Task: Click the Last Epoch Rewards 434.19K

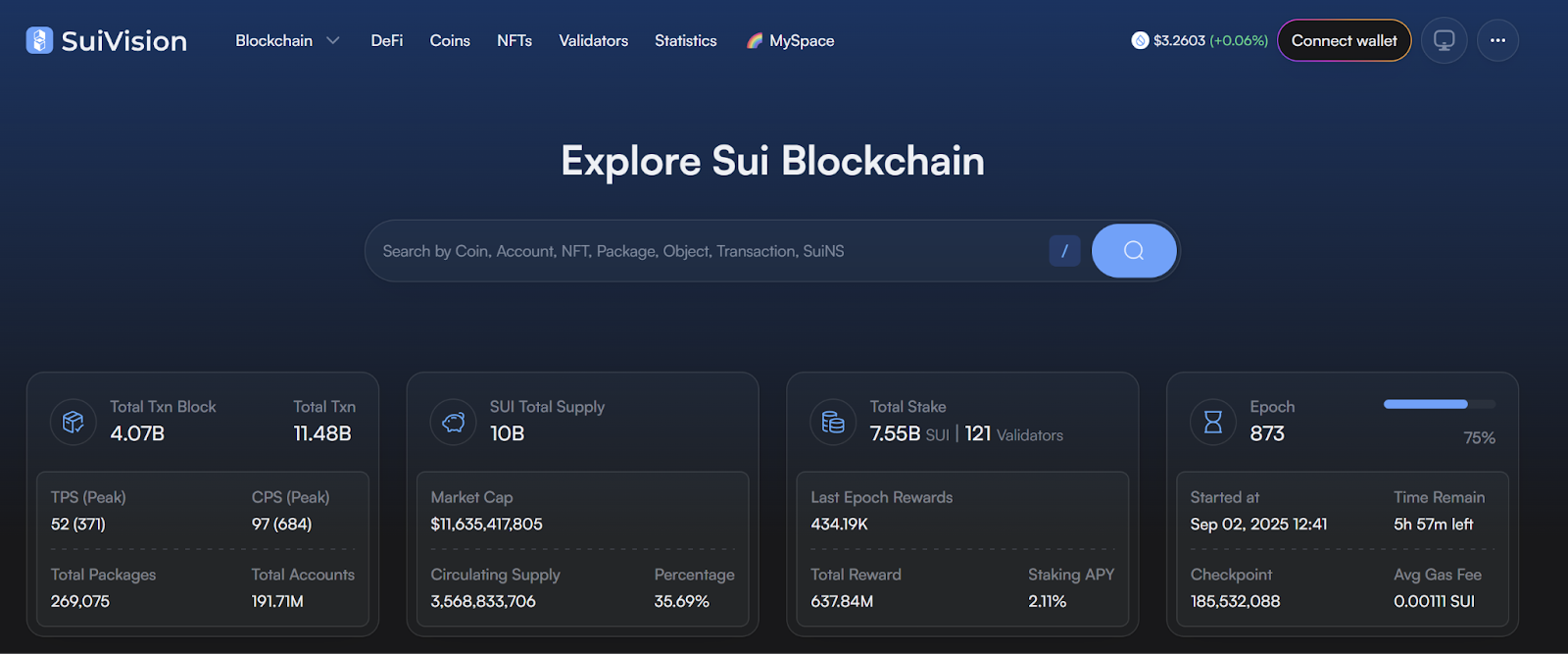Action: (840, 525)
